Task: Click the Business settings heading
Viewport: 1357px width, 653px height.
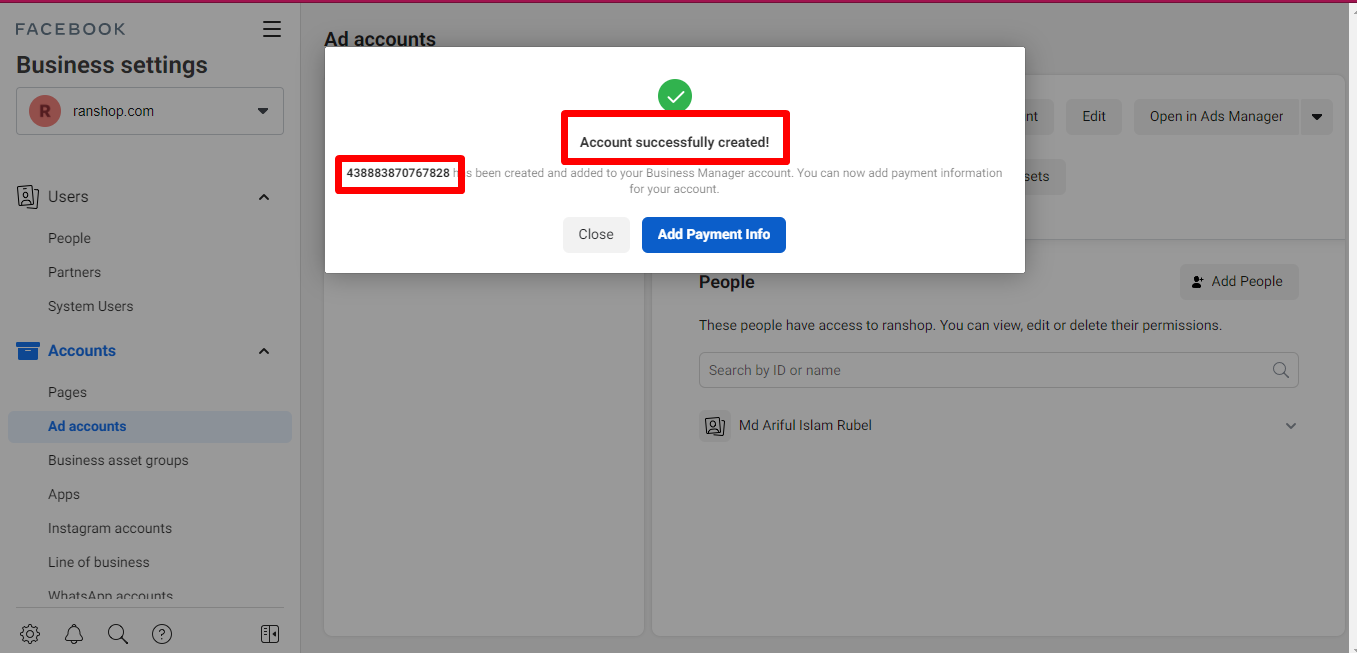Action: click(112, 65)
